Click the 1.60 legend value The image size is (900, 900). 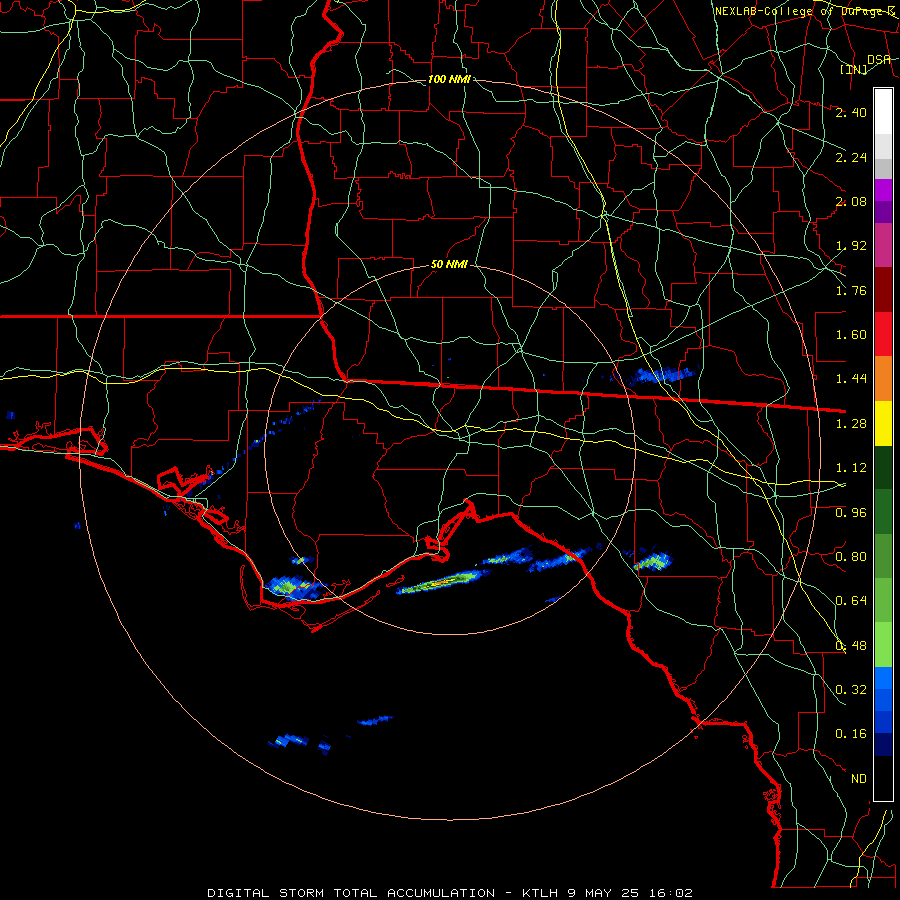click(x=851, y=335)
